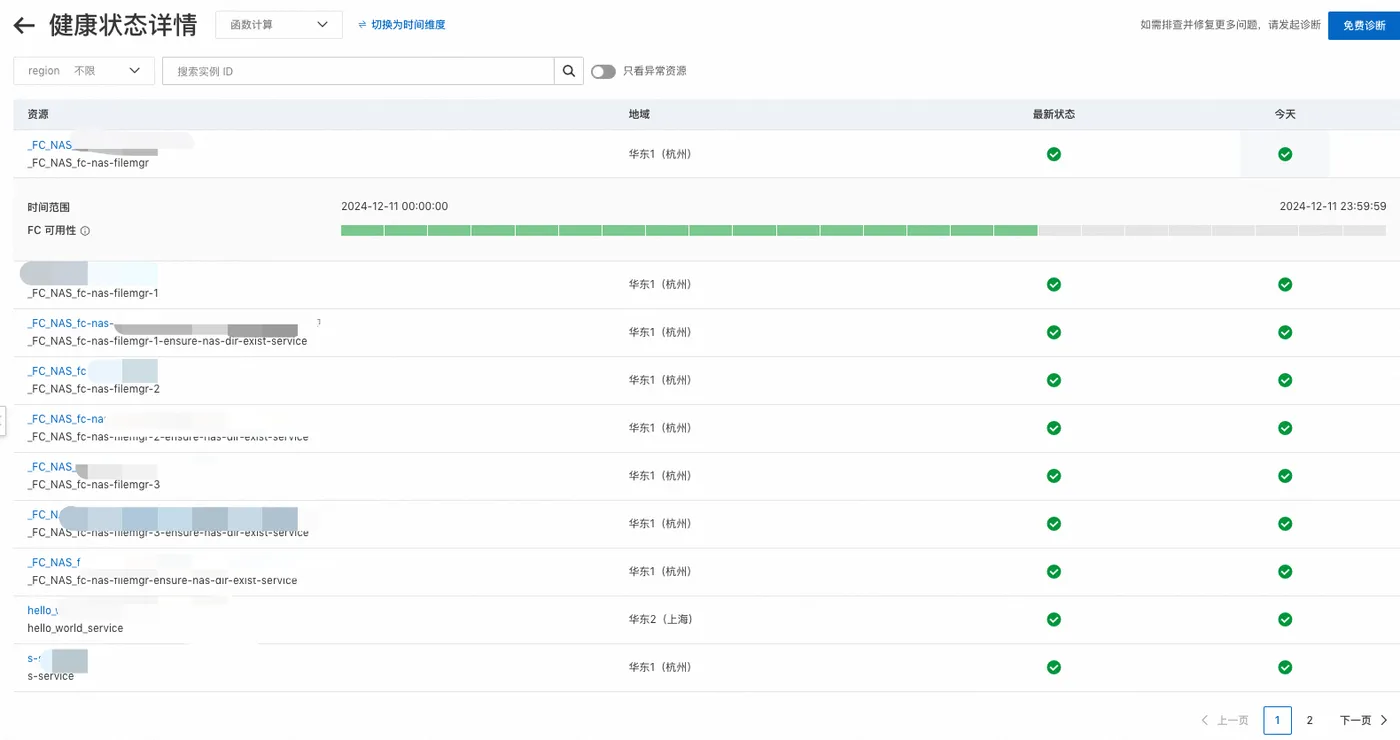Click latest status icon for filemgr-3-ensure-nas-dir-exist-service row

(1053, 523)
